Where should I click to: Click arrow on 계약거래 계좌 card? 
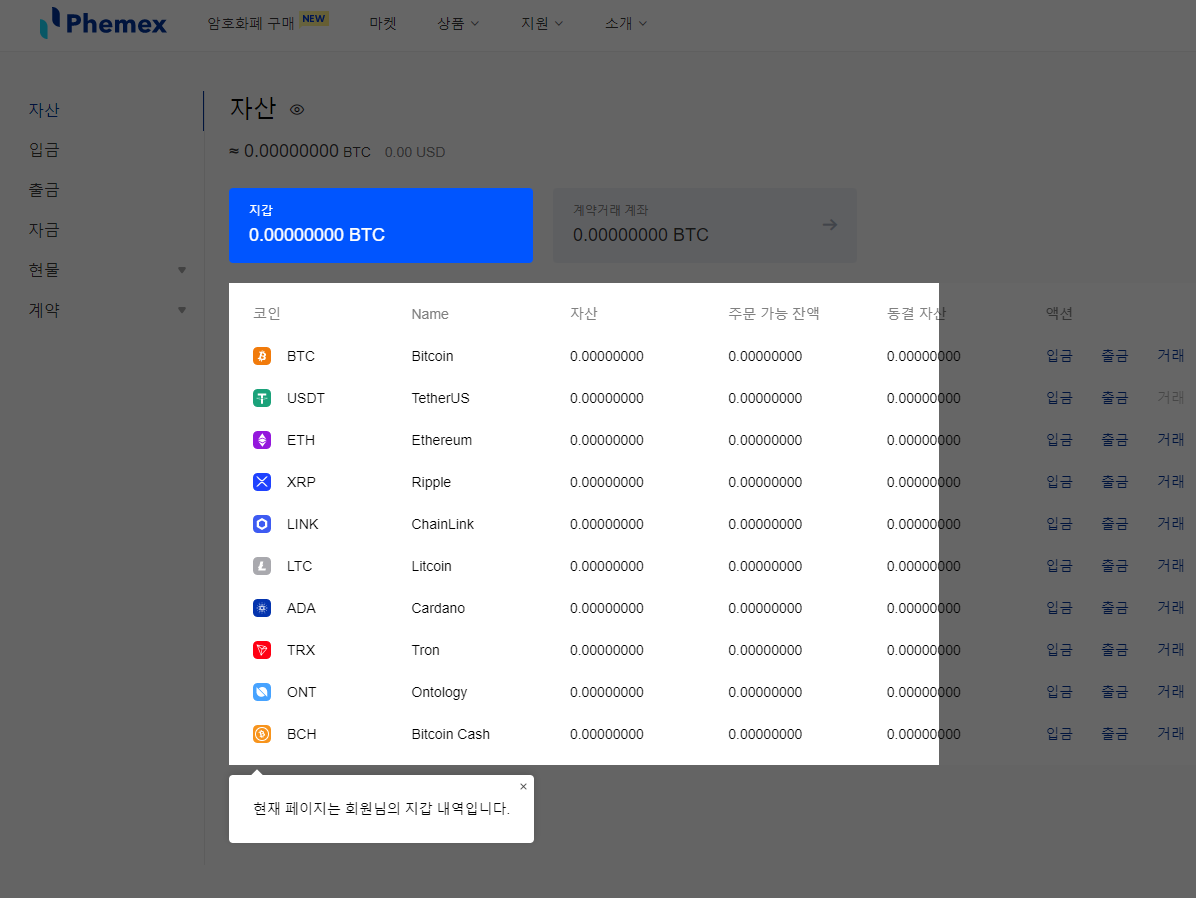pyautogui.click(x=830, y=225)
